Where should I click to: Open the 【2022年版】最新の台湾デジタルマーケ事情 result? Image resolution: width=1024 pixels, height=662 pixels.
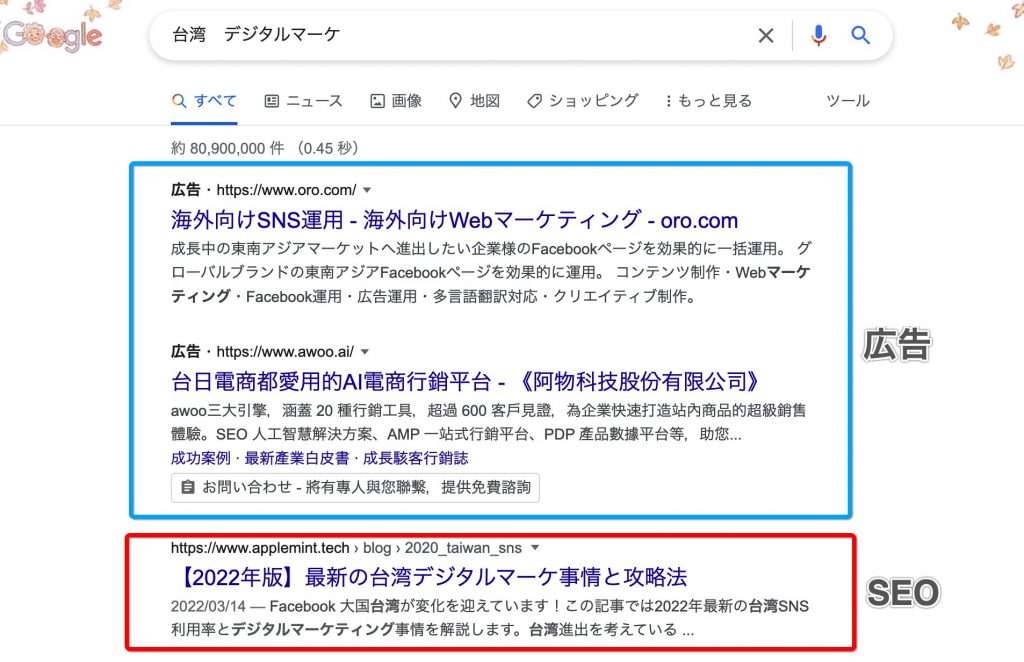[x=429, y=577]
